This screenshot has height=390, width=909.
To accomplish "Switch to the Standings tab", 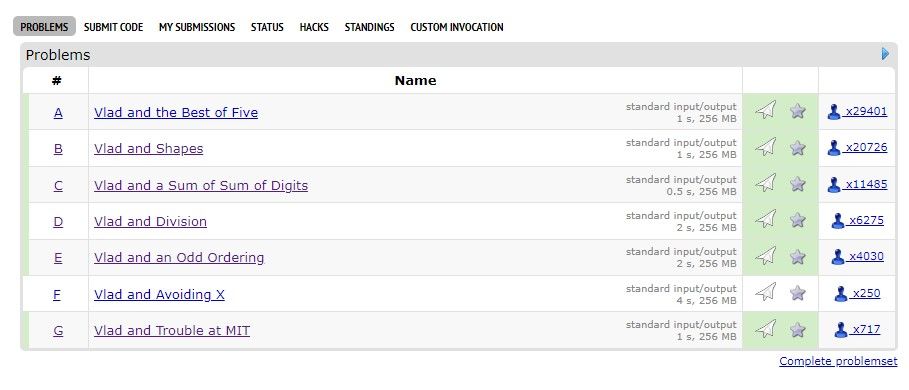I will (369, 27).
